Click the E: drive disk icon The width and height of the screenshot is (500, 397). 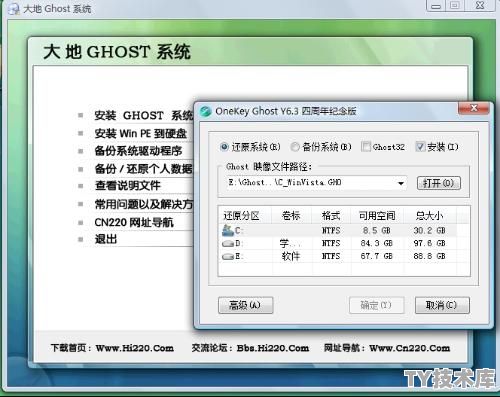[228, 256]
